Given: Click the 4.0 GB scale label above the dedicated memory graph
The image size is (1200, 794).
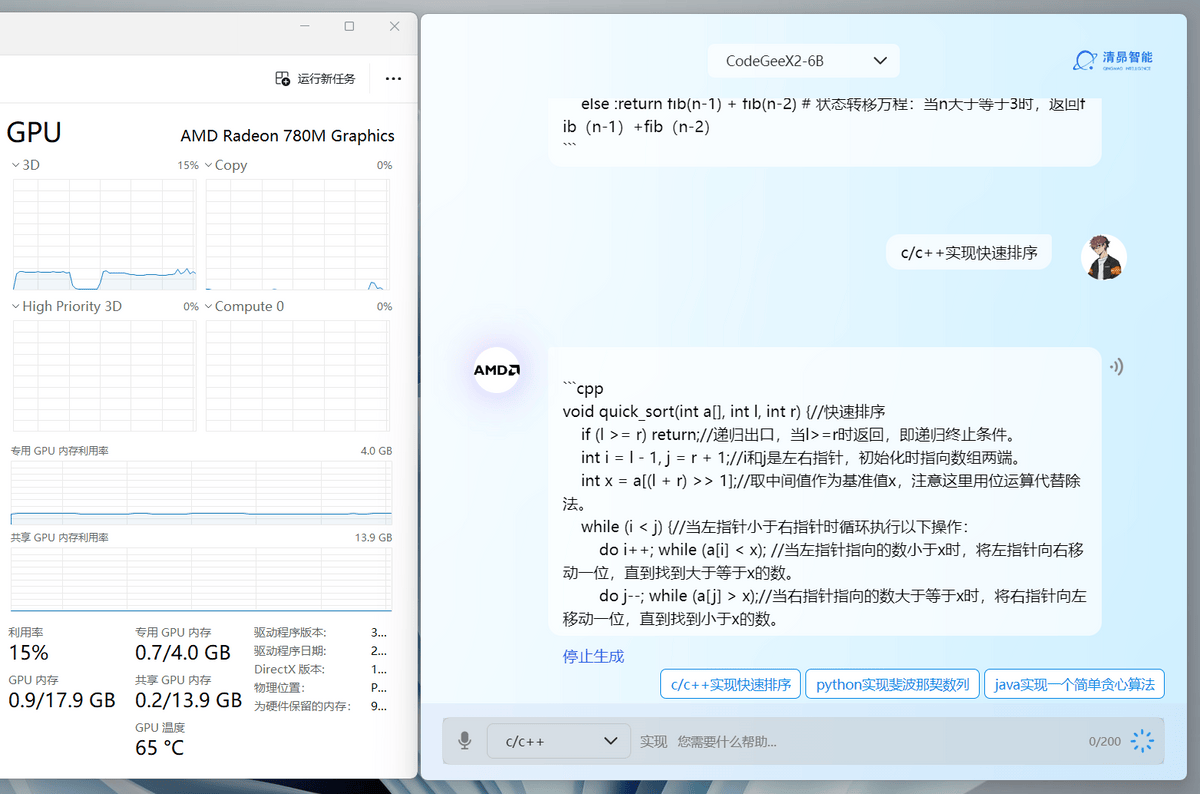Looking at the screenshot, I should coord(376,451).
